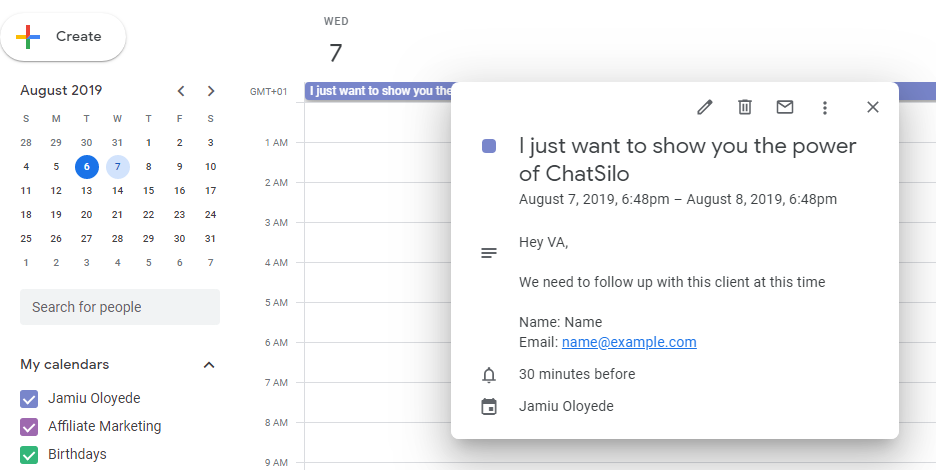Click the calendar icon beside Jamiu Oloyede
The width and height of the screenshot is (936, 470).
point(489,407)
